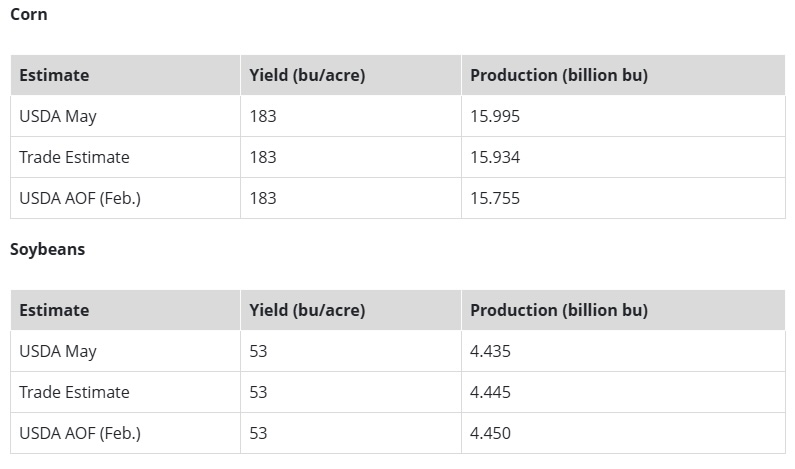Click Soybeans Production (billion bu) header
The image size is (795, 469).
pos(559,310)
